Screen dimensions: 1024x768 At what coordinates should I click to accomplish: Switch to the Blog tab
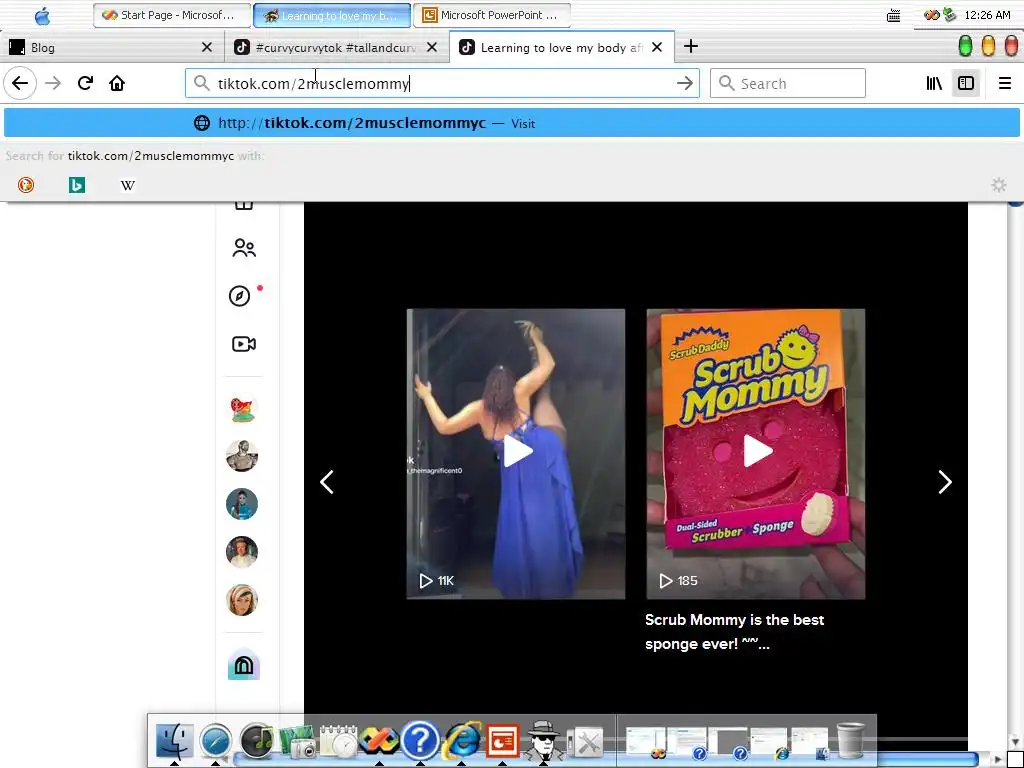click(109, 47)
